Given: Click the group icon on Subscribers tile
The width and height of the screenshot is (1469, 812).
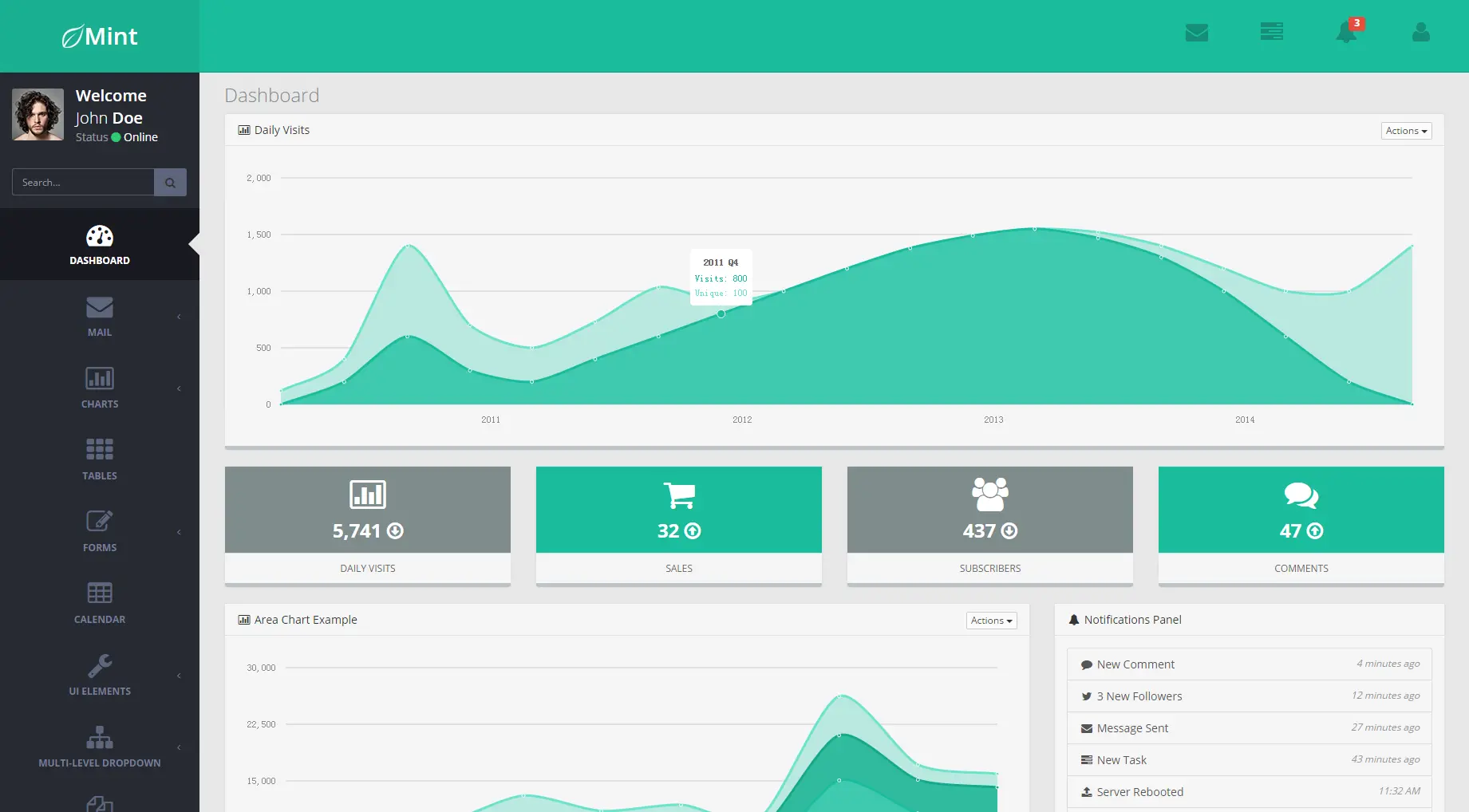Looking at the screenshot, I should click(x=990, y=494).
